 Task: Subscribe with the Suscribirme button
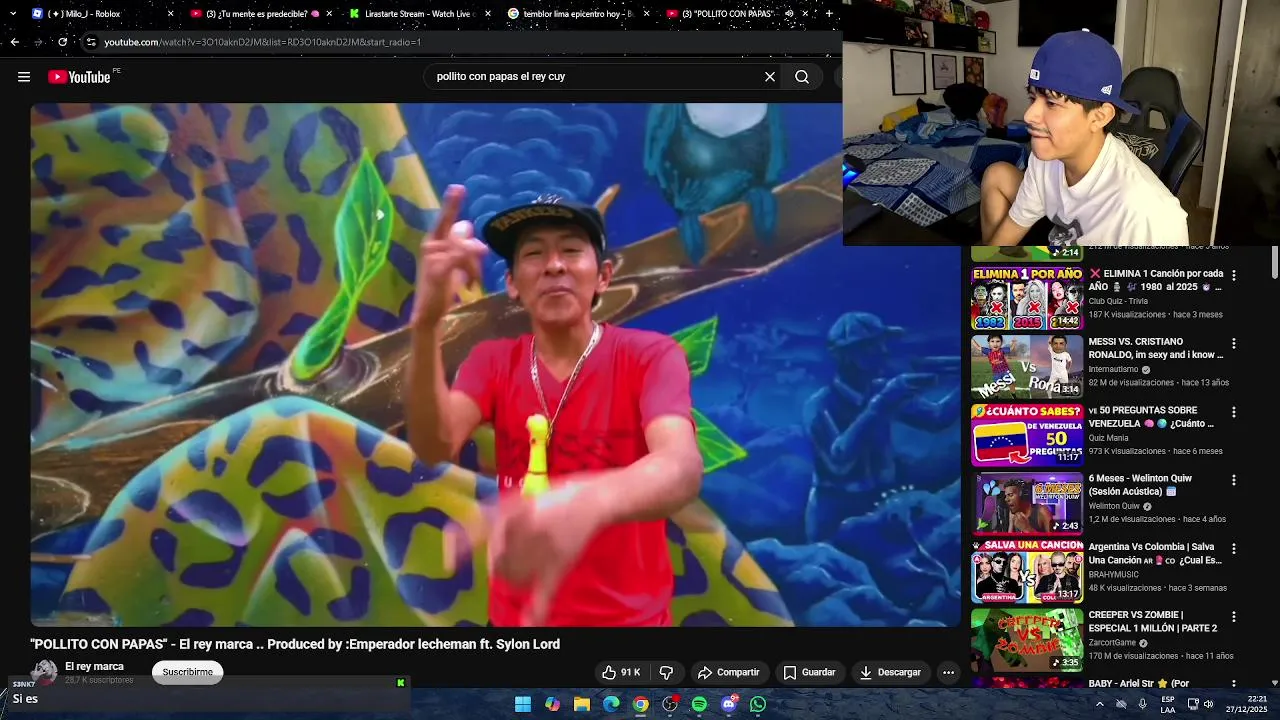click(188, 672)
